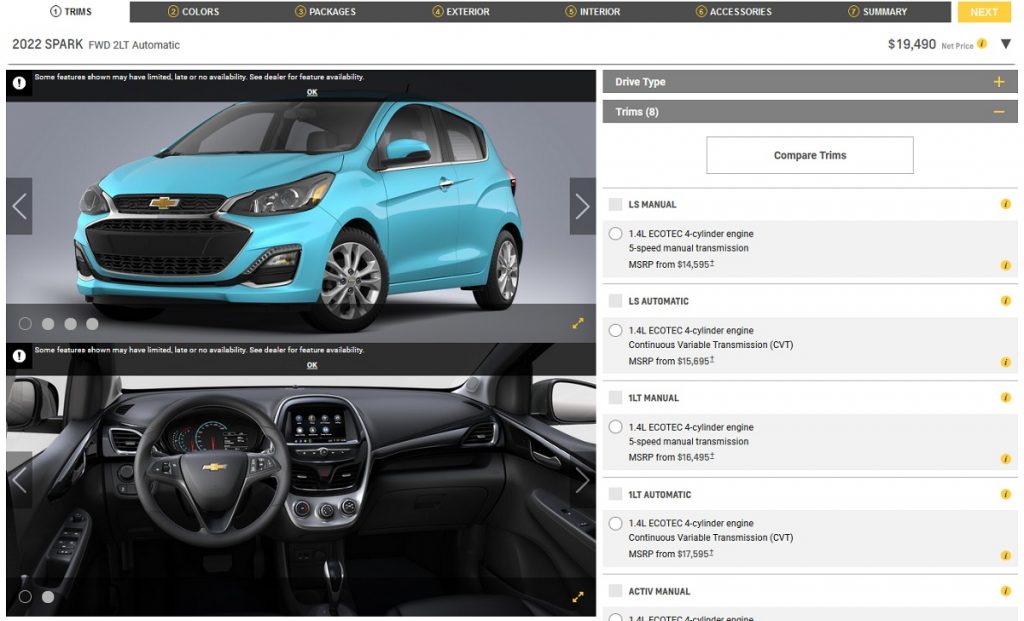Screen dimensions: 1024x621
Task: Check the 1LT AUTOMATIC compare checkbox
Action: coord(615,494)
